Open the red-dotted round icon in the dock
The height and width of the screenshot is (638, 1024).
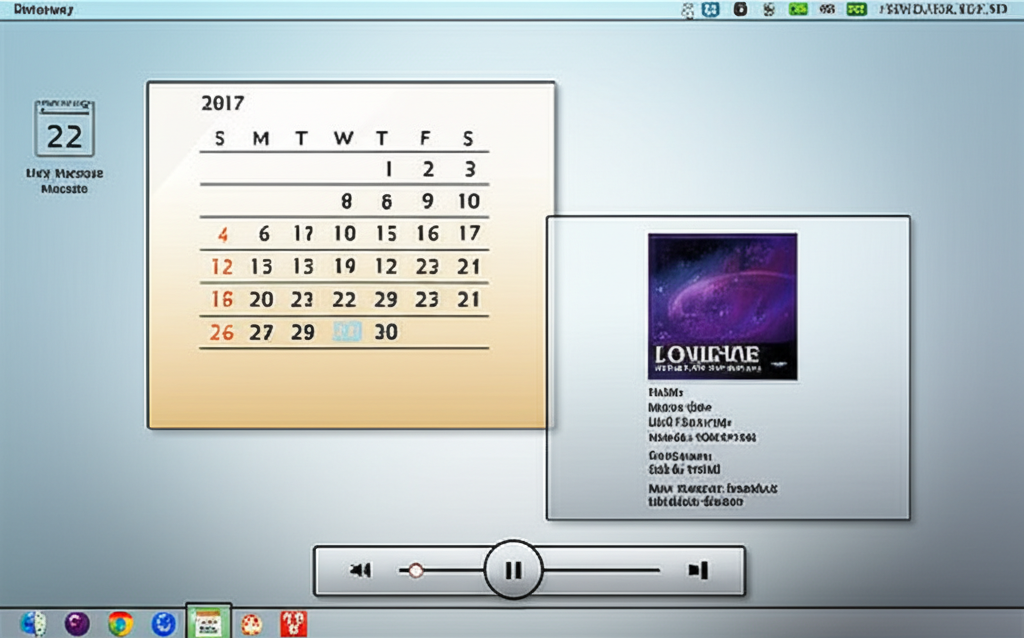point(251,624)
